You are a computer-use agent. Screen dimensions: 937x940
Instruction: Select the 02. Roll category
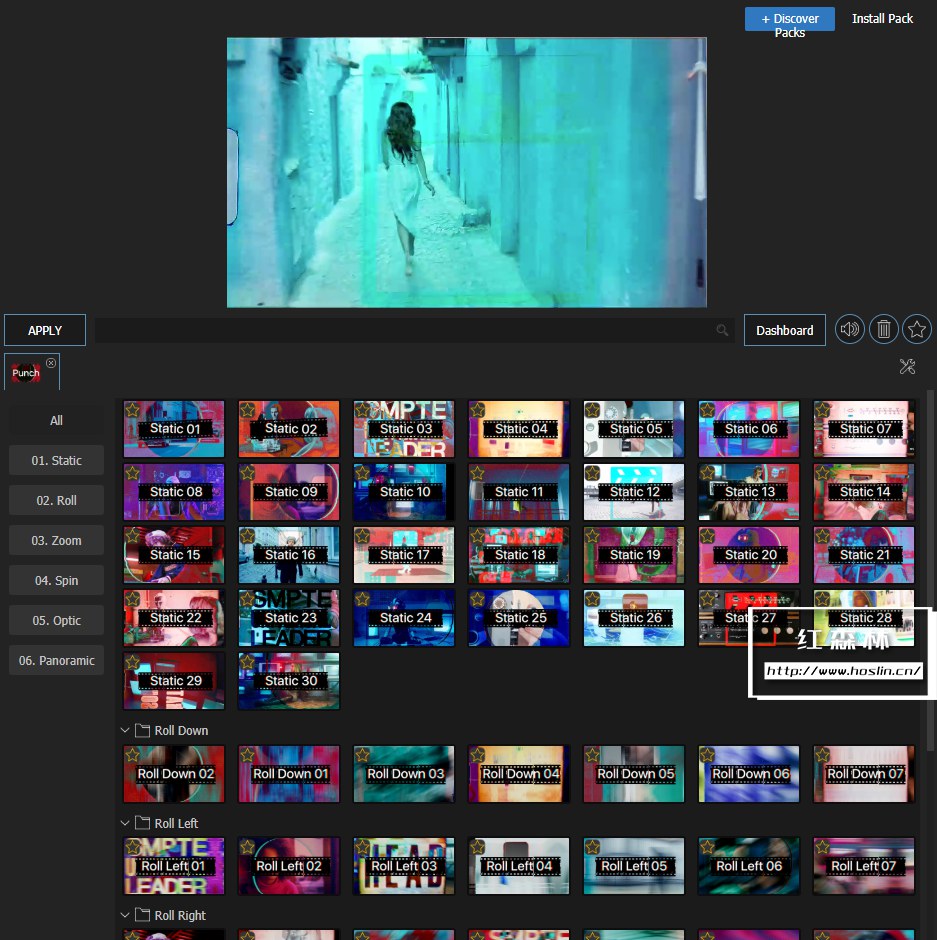click(x=56, y=501)
